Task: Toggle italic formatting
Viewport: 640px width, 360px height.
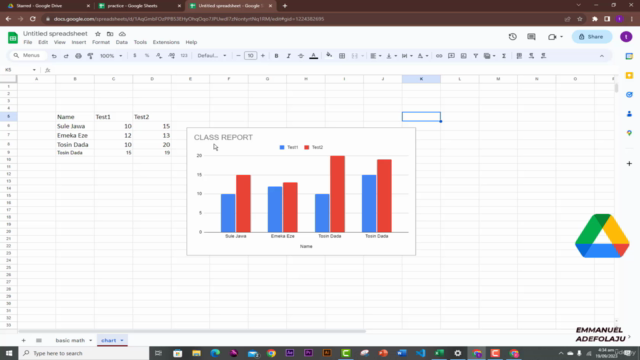Action: click(x=289, y=56)
